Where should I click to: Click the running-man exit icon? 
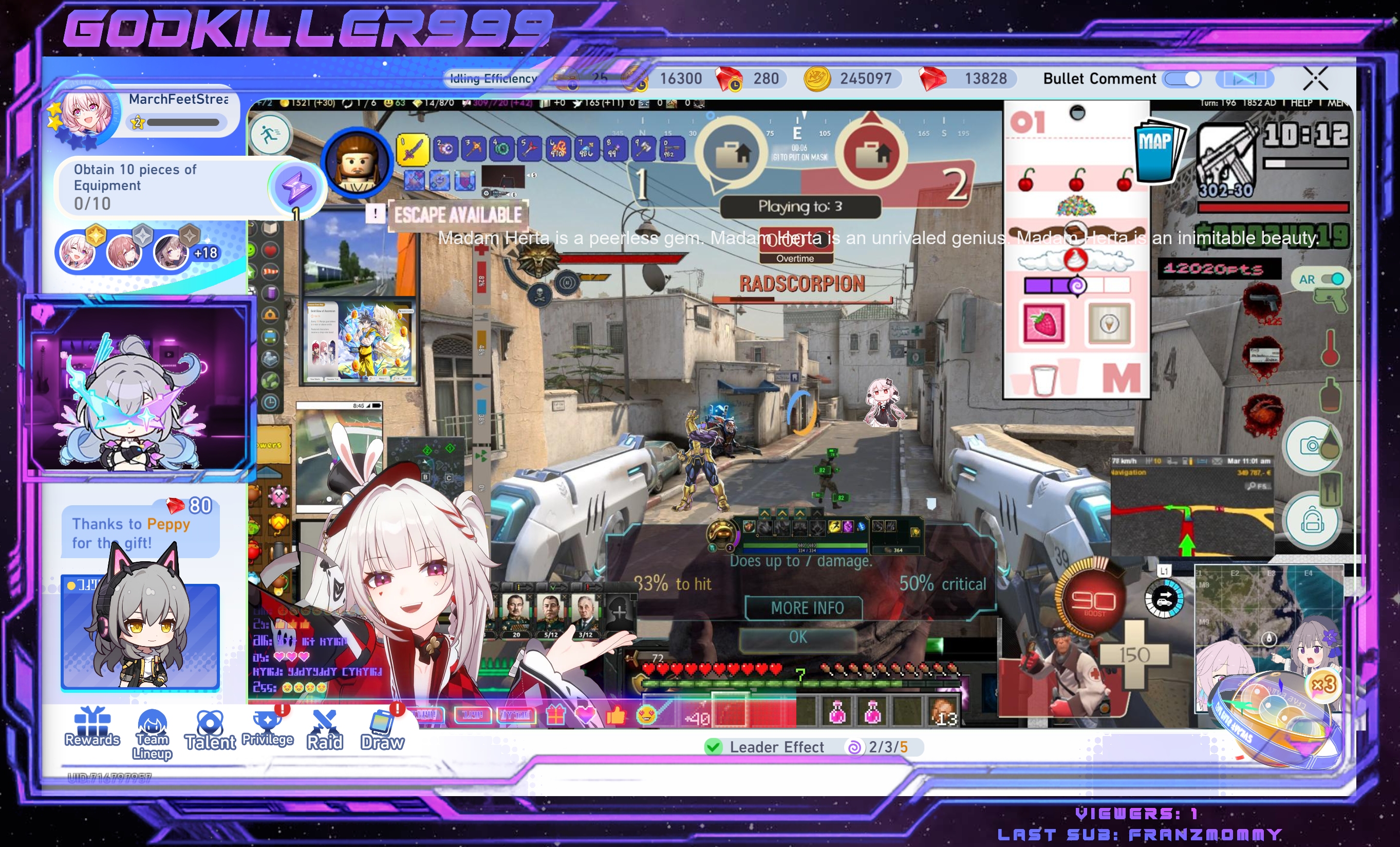click(270, 135)
